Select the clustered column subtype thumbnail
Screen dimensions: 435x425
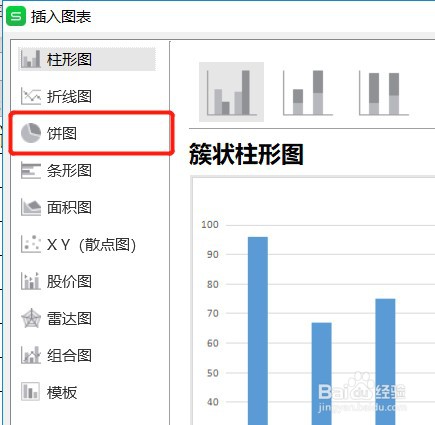tap(231, 92)
